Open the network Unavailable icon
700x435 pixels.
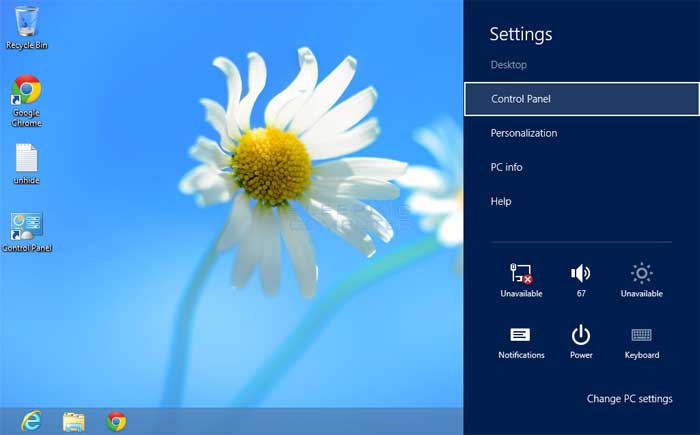click(521, 280)
